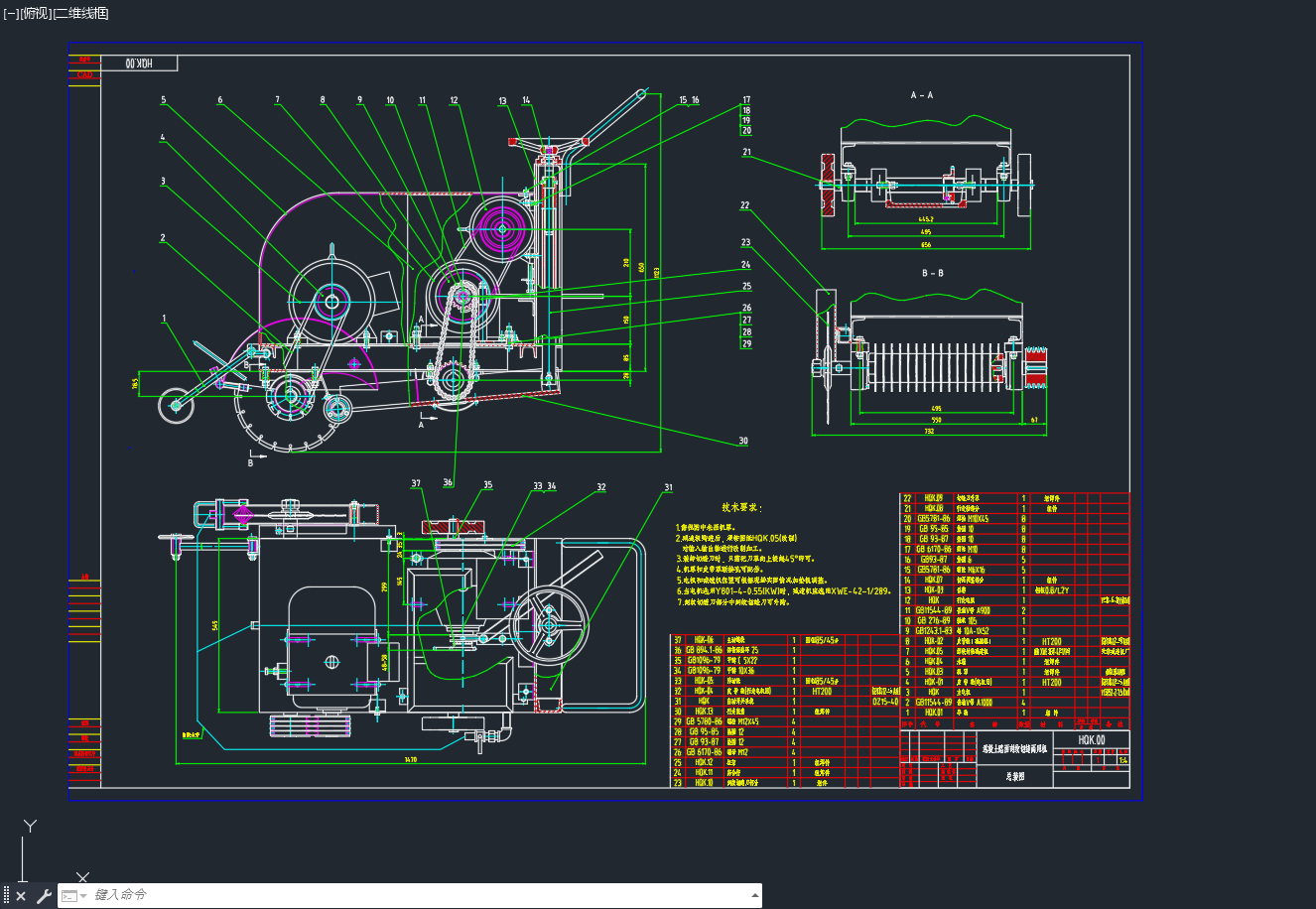Select the 732 dimension in B-B view

929,432
